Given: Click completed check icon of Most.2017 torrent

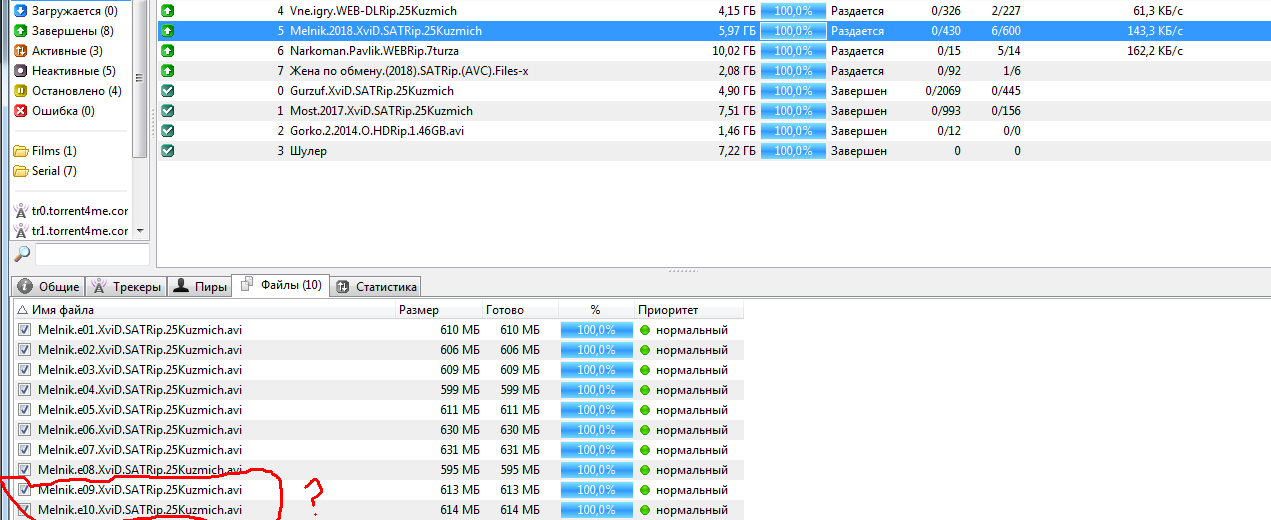Looking at the screenshot, I should pos(168,111).
